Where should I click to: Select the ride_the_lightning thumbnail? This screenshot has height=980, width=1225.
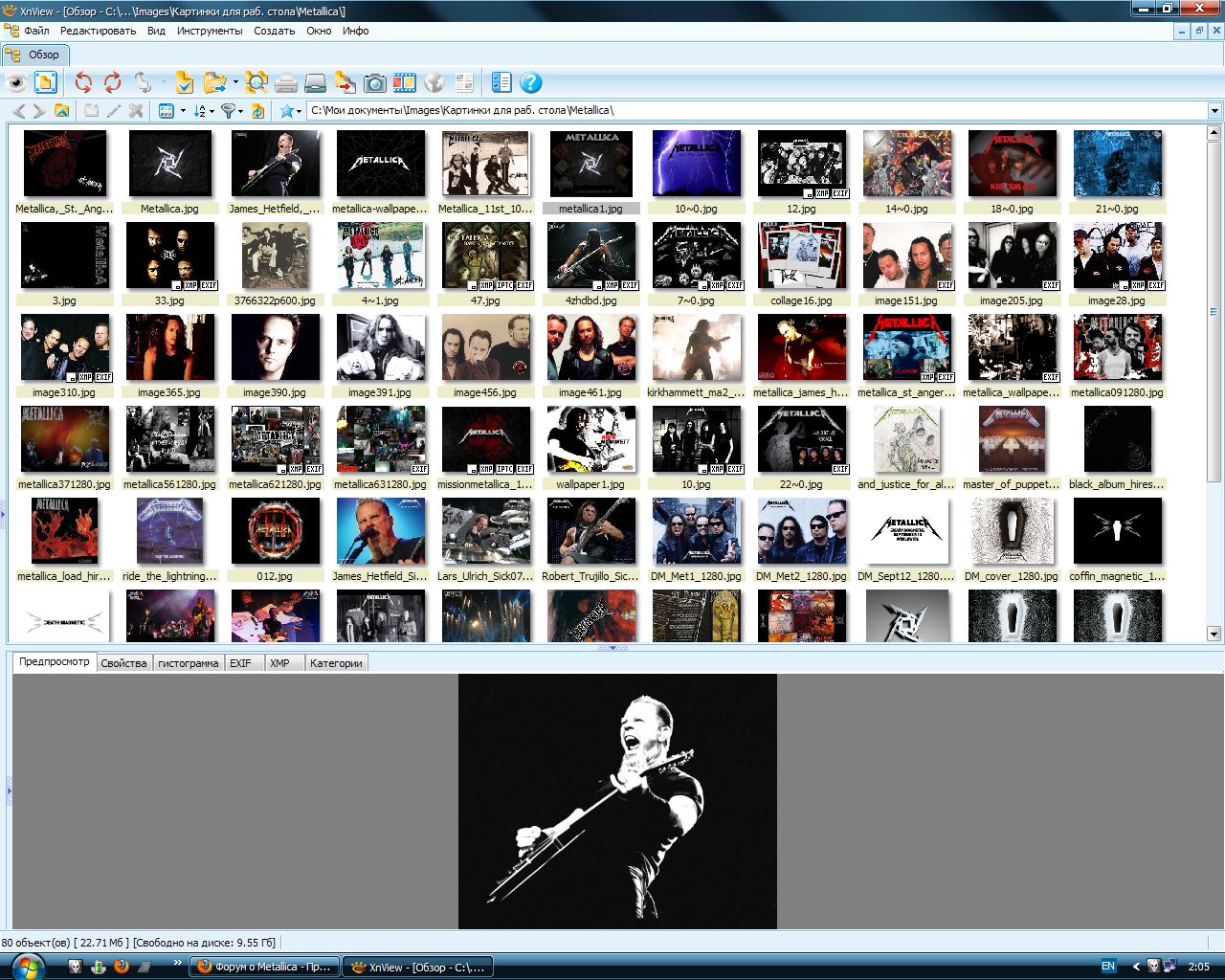point(169,531)
